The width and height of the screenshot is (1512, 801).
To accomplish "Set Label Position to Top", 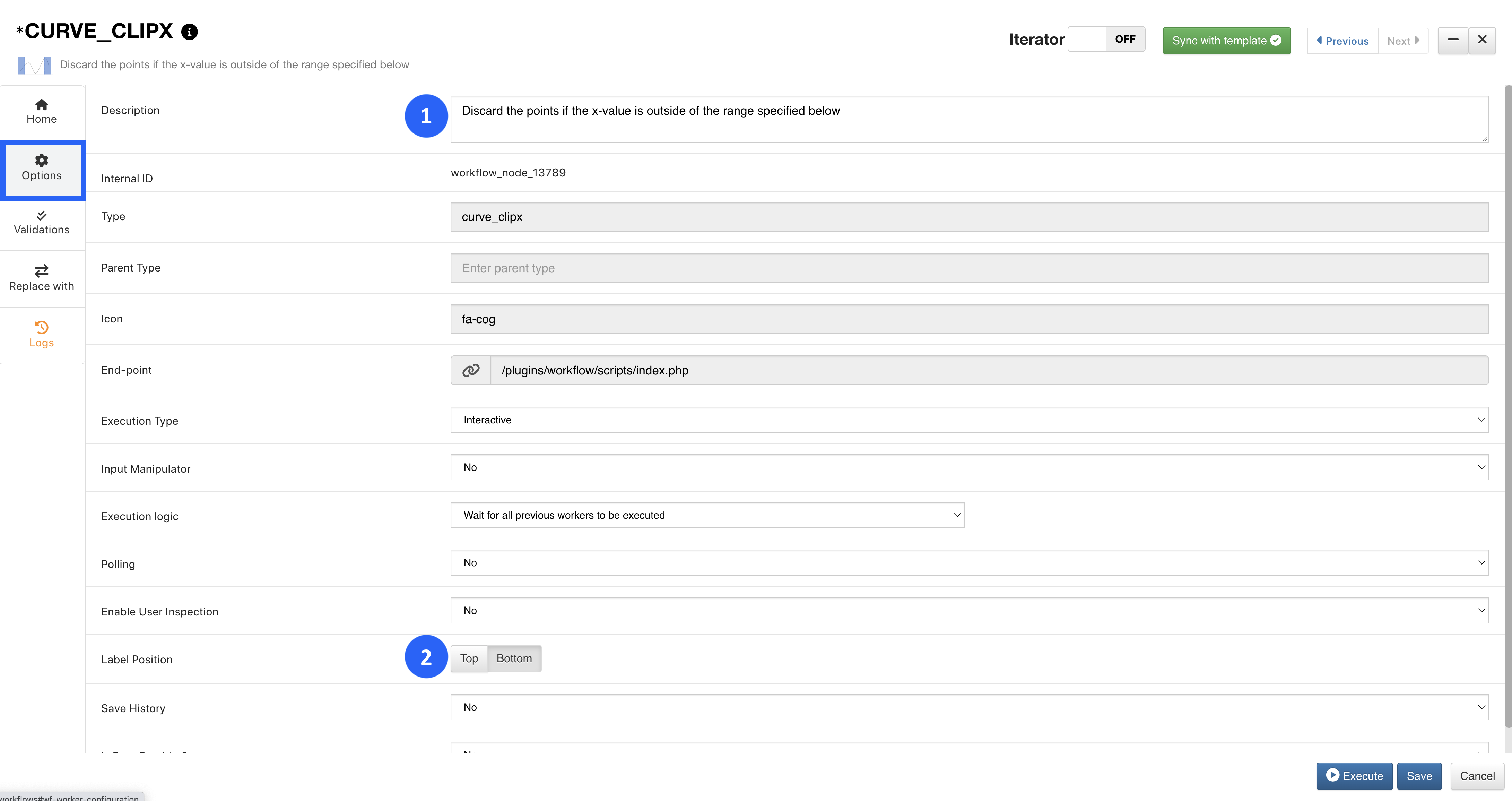I will (469, 659).
